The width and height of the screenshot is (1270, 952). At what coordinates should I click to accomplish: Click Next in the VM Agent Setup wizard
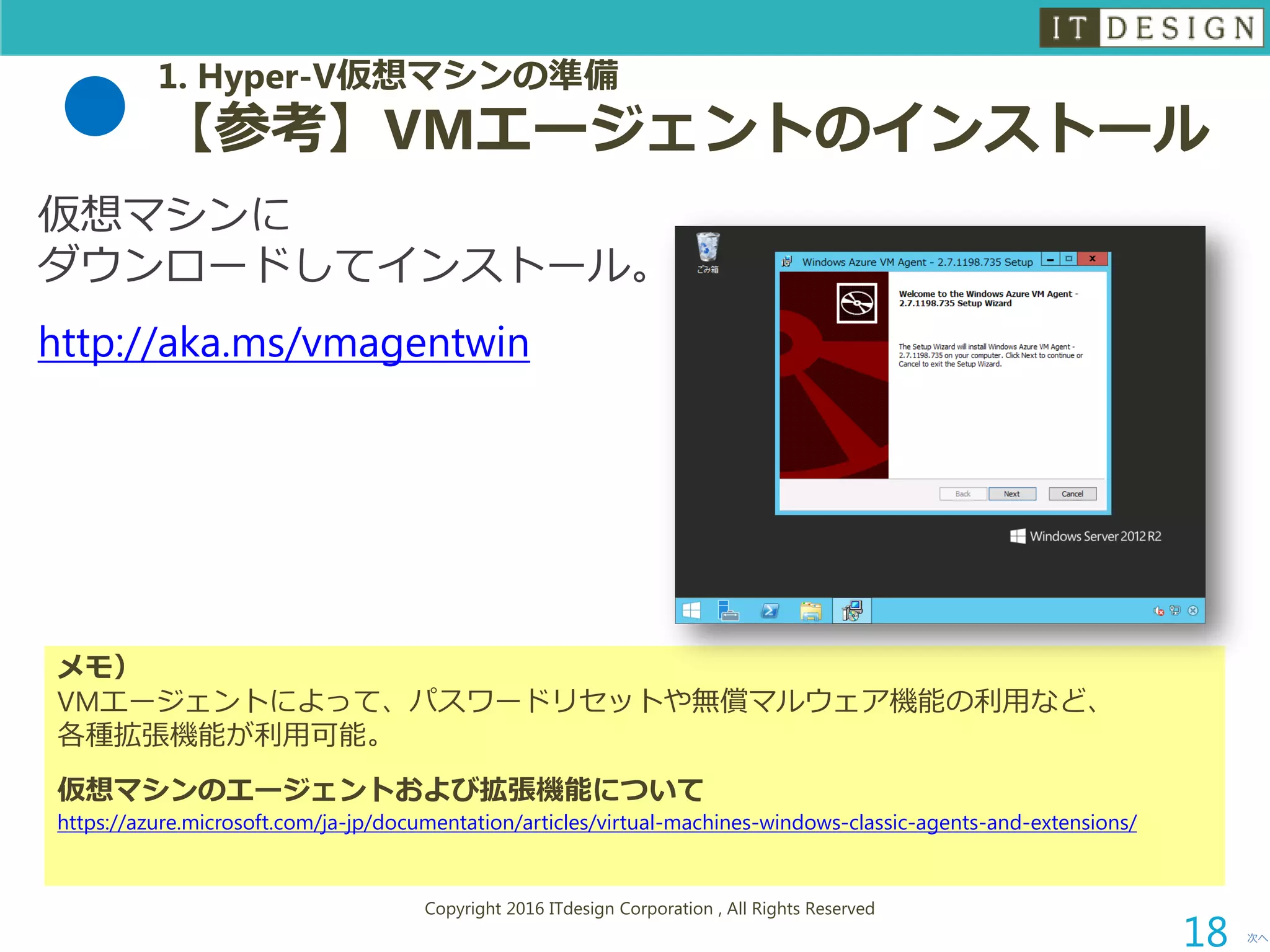pyautogui.click(x=1012, y=494)
